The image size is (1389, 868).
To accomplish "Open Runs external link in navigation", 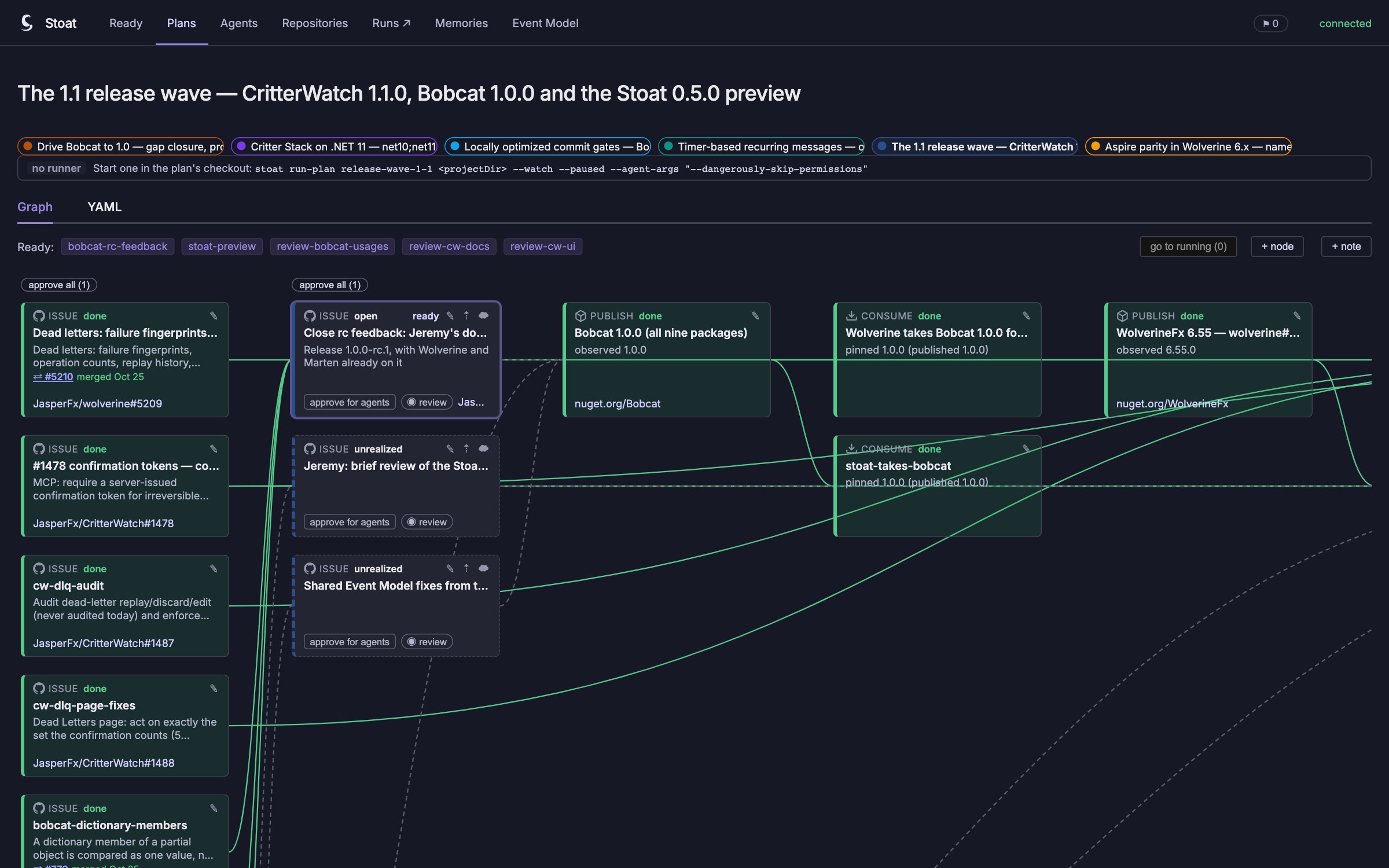I will point(391,23).
